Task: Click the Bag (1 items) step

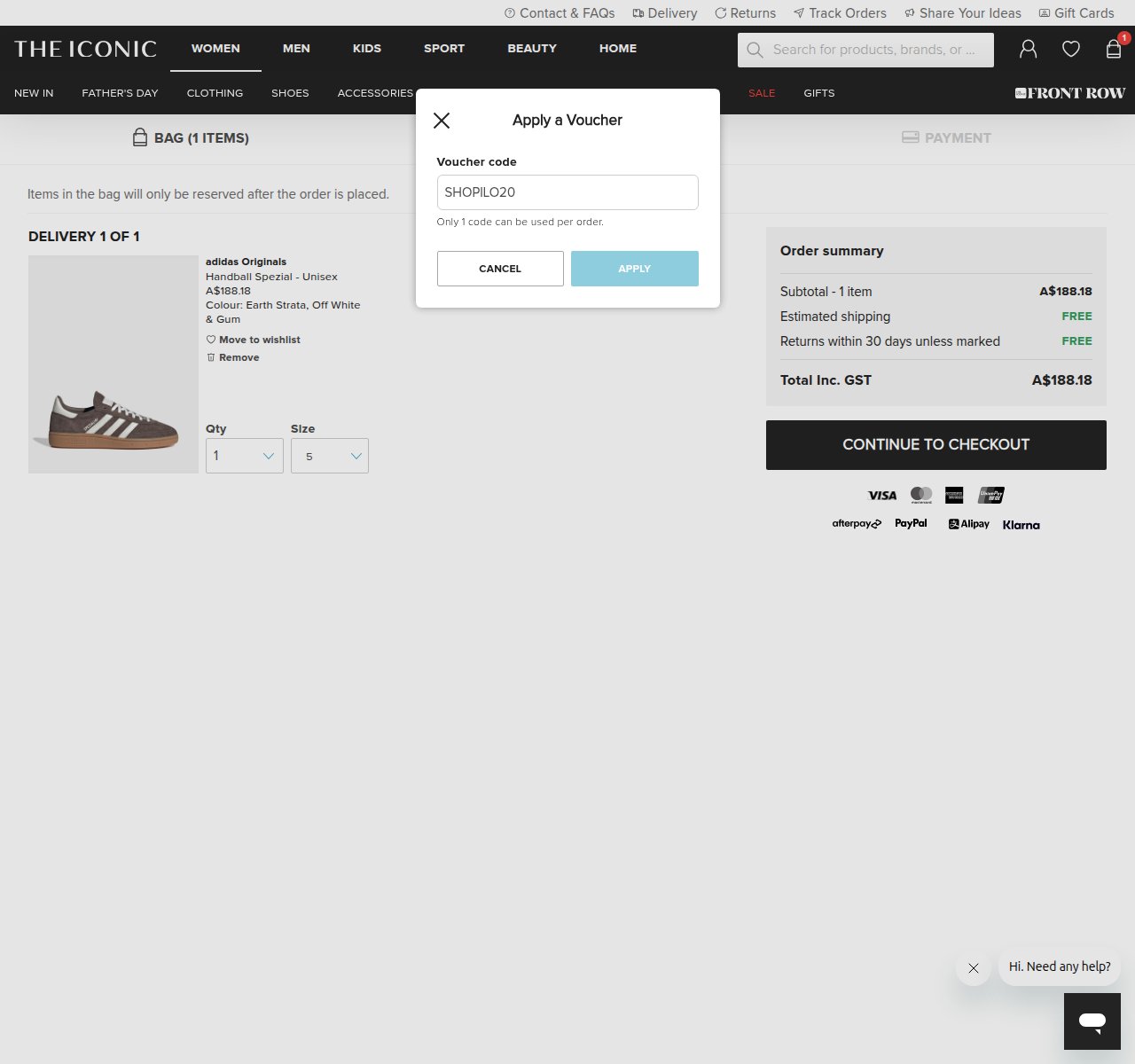Action: (x=191, y=138)
